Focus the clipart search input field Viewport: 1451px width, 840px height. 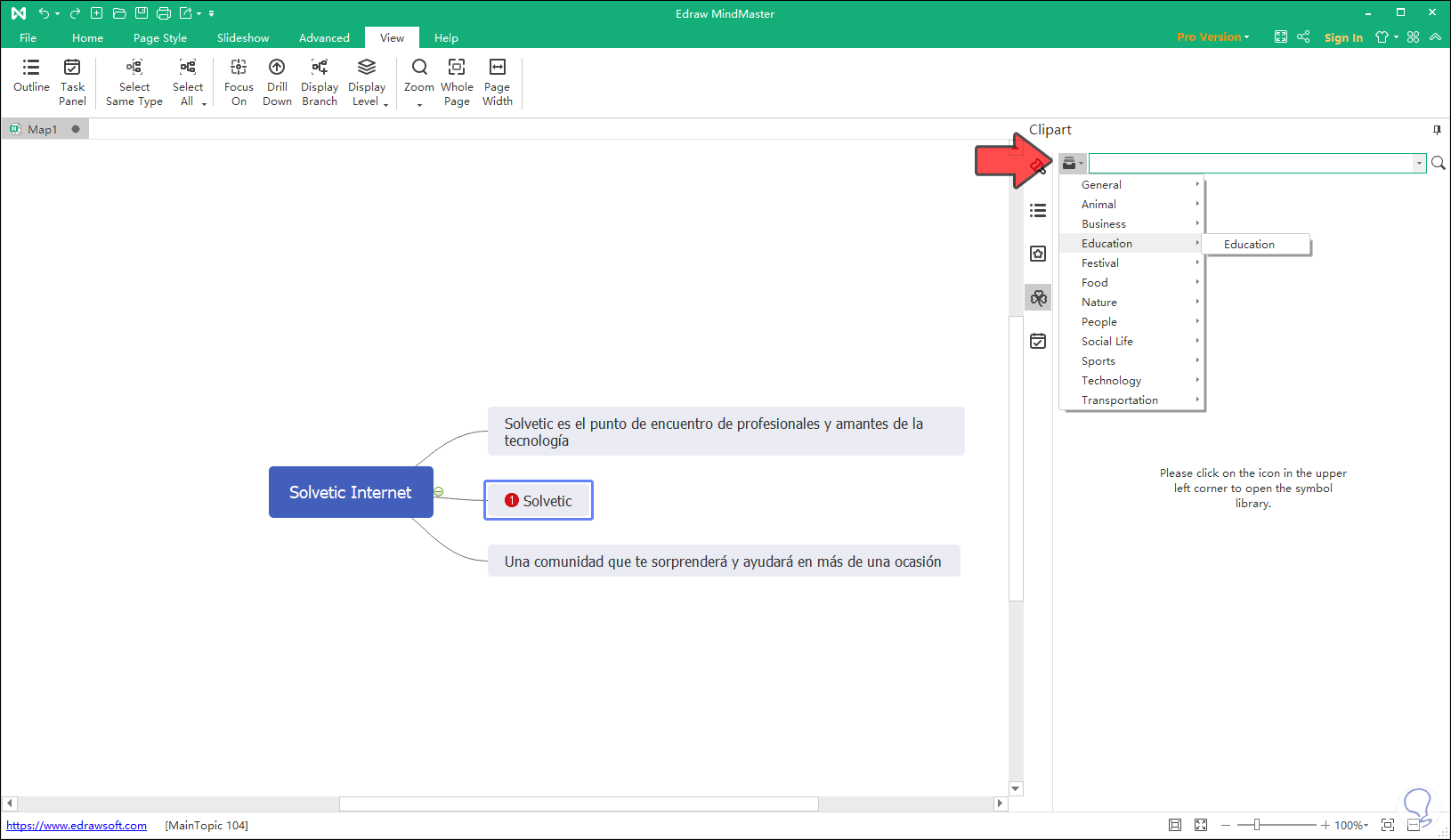[1252, 163]
